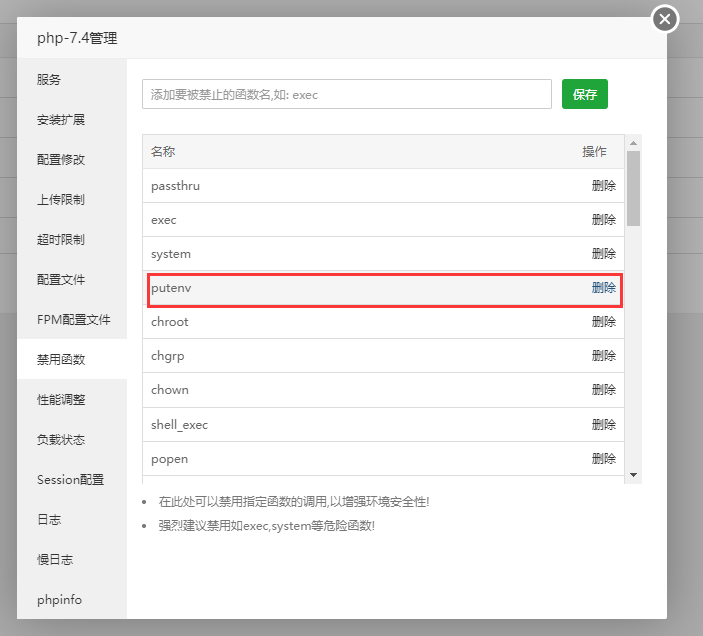Viewport: 703px width, 636px height.
Task: Delete the putenv disabled function
Action: 603,288
